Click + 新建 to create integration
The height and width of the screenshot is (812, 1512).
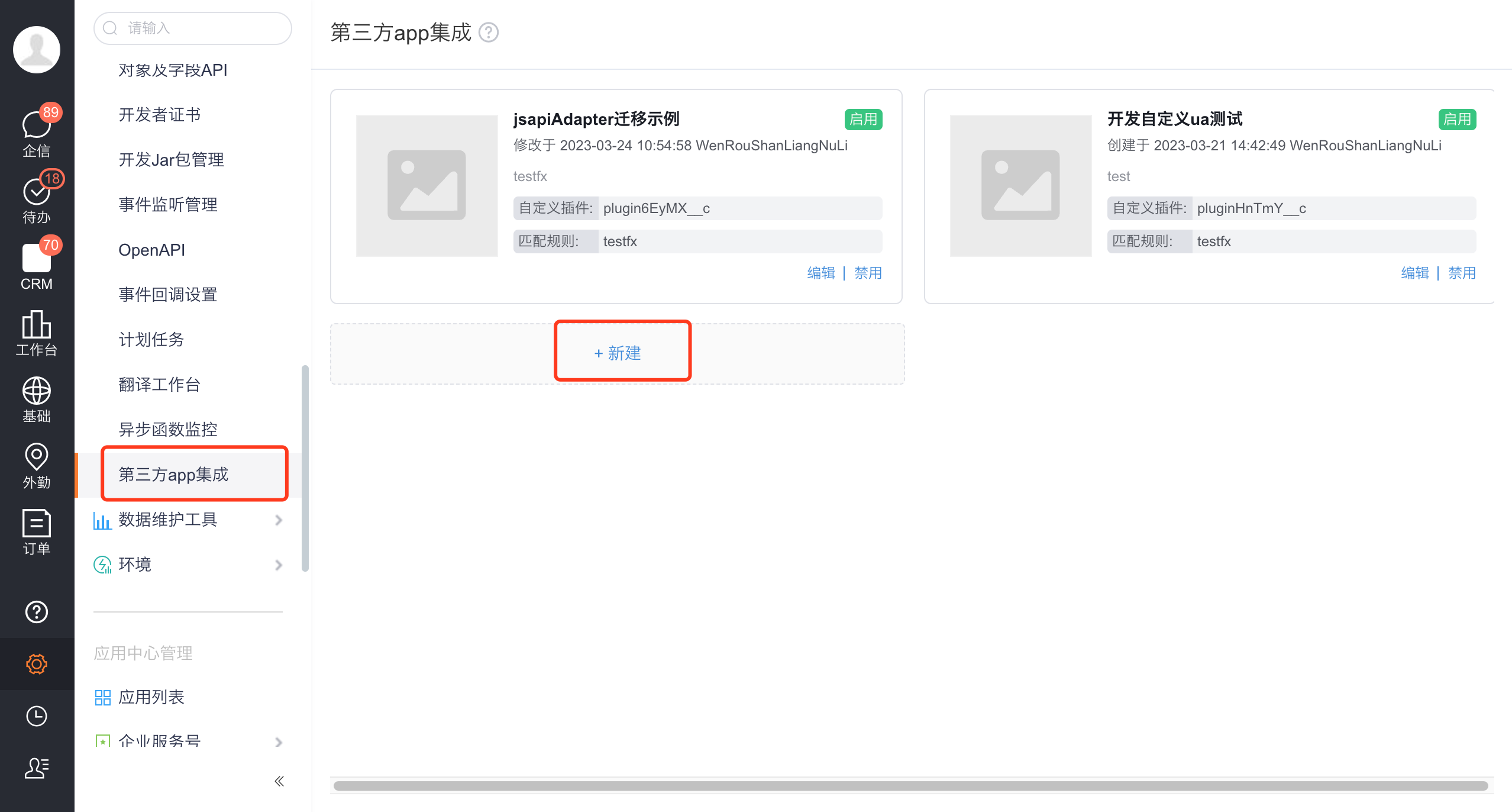(x=618, y=353)
